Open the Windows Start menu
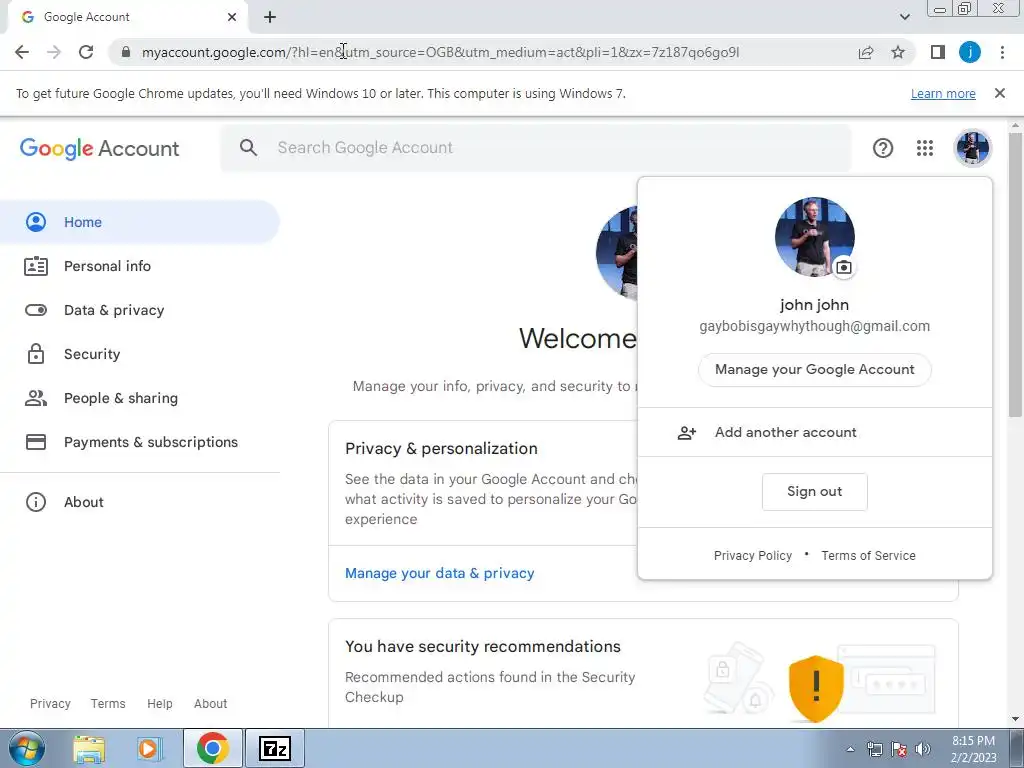Viewport: 1024px width, 768px height. [27, 748]
